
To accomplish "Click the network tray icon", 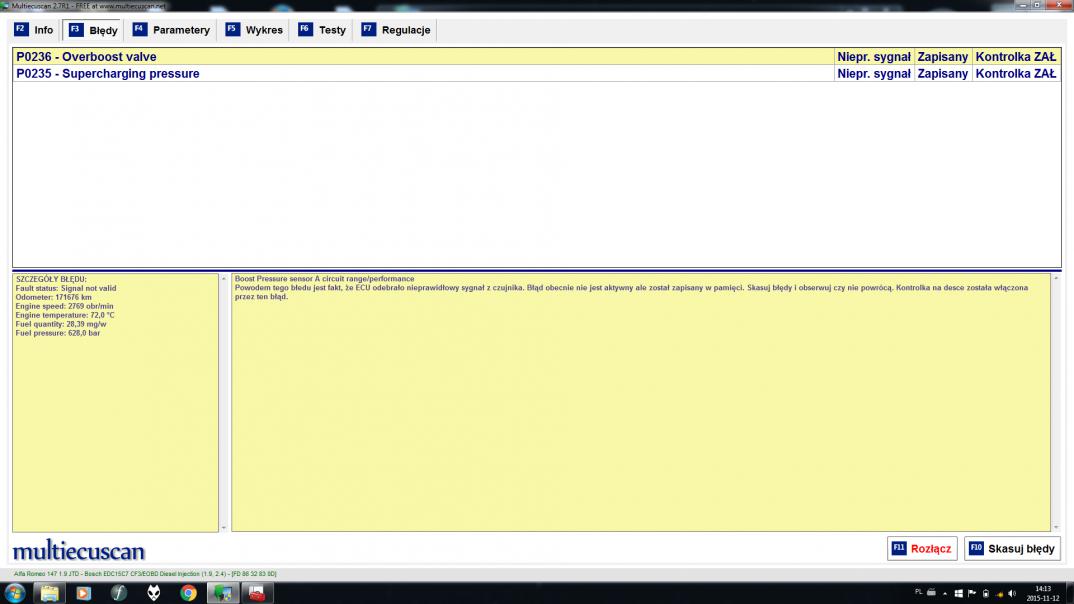I will (x=1000, y=594).
